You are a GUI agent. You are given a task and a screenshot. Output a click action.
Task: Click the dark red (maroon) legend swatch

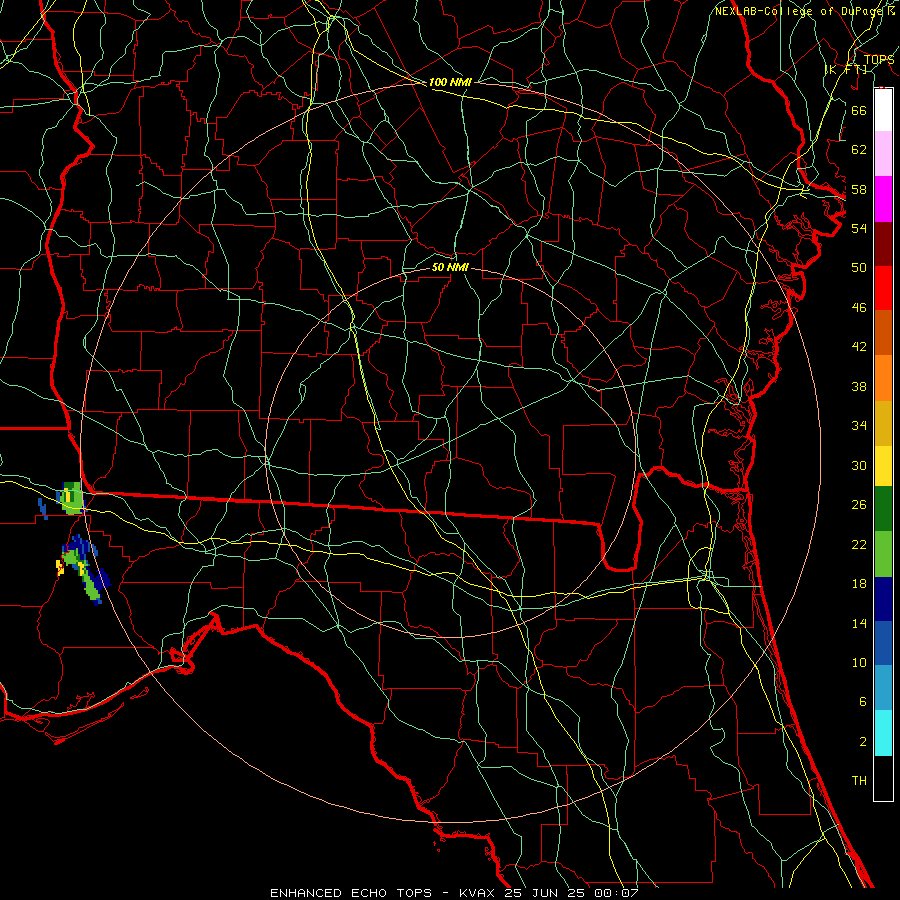[883, 244]
